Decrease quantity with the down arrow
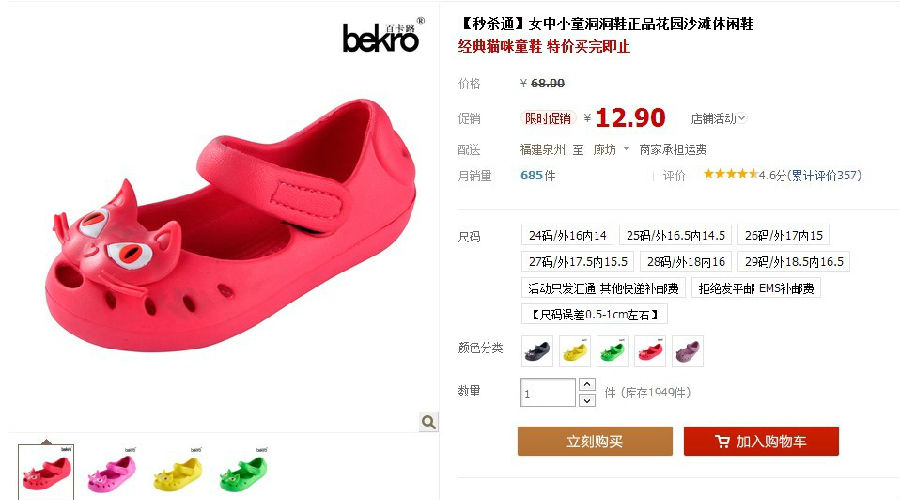Viewport: 900px width, 500px height. [587, 400]
